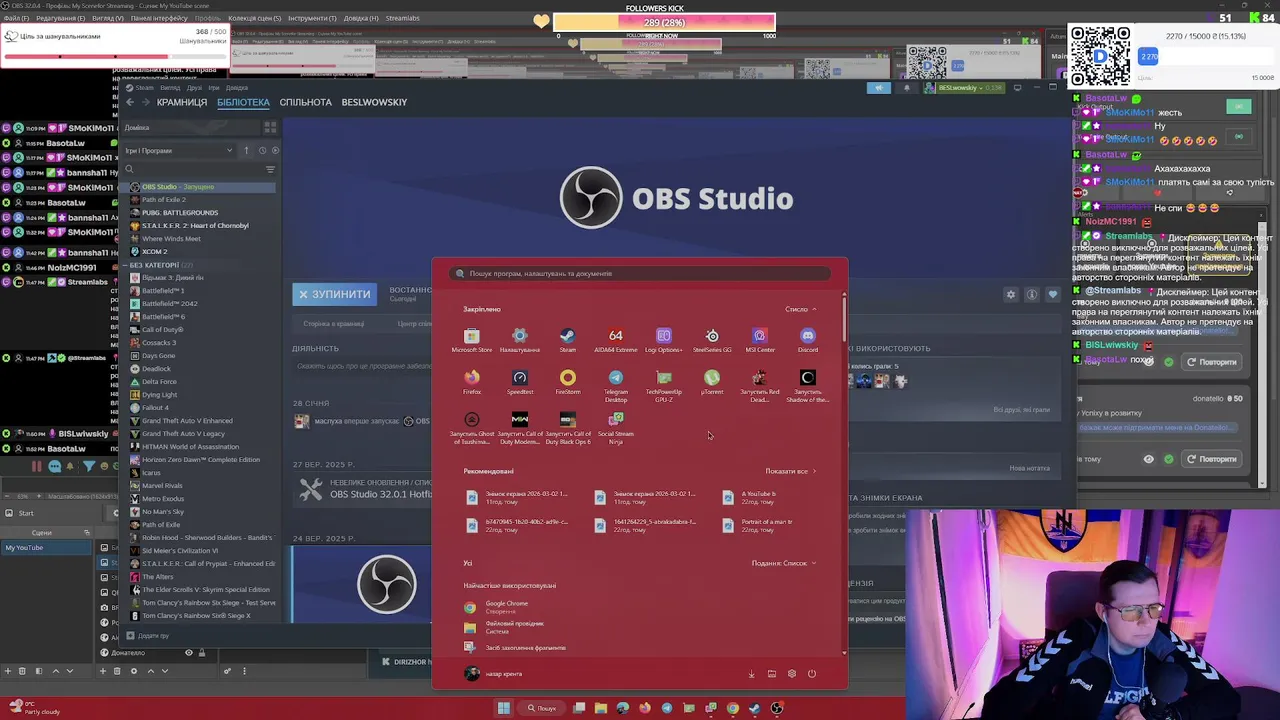Click the Start menu power icon
Screen dimensions: 1280x720
[812, 674]
